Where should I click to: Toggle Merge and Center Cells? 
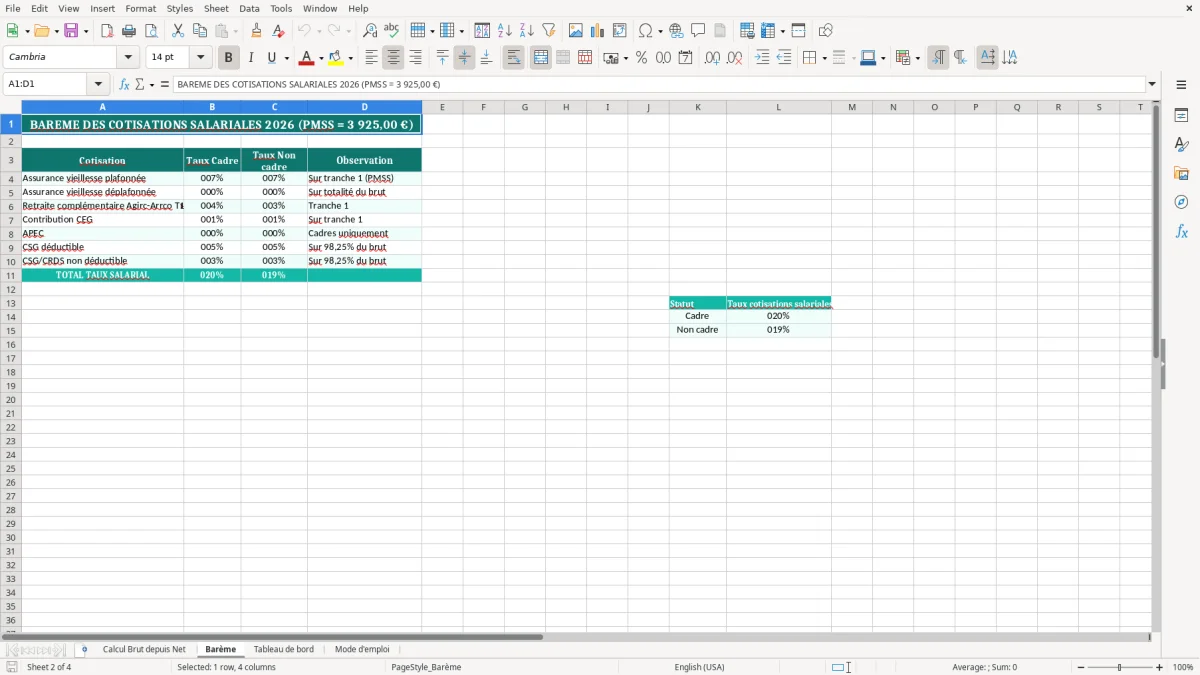click(541, 58)
